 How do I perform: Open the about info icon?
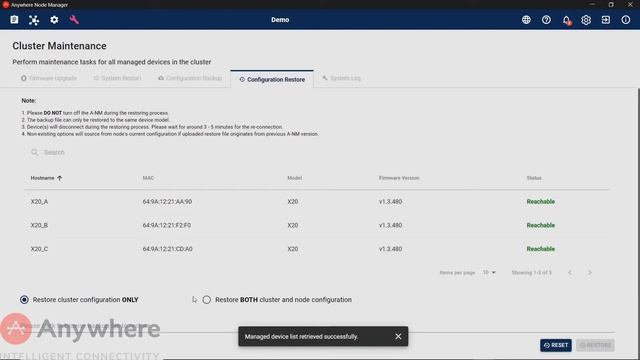pos(626,20)
